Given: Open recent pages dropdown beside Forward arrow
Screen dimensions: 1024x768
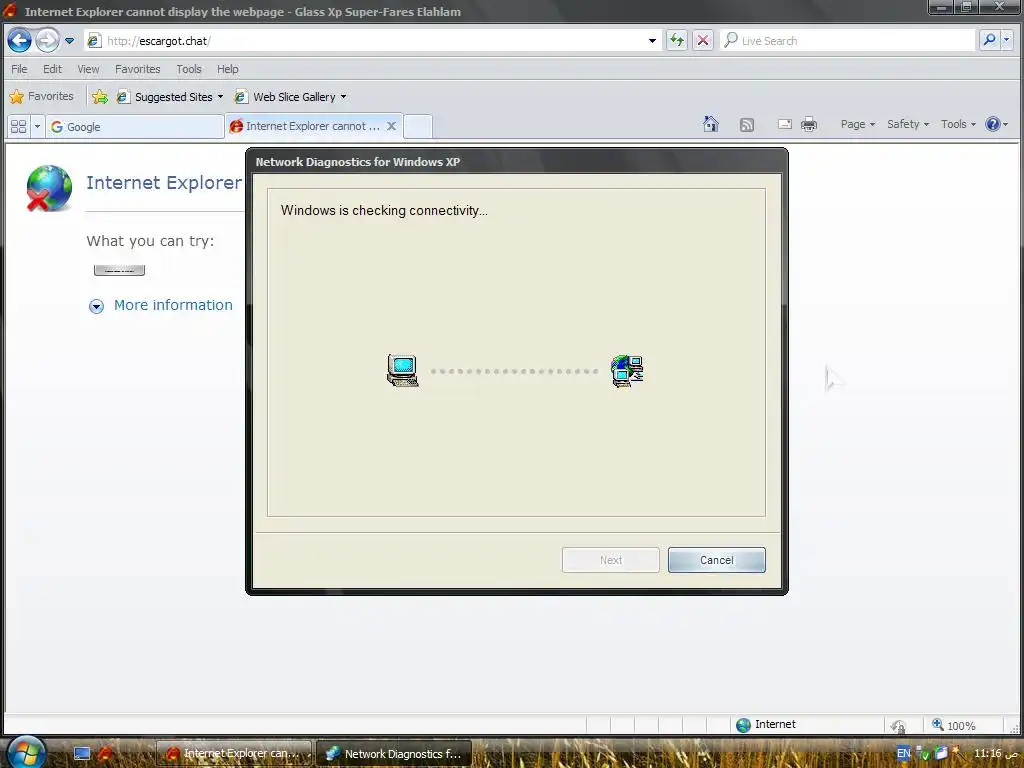Looking at the screenshot, I should 70,40.
